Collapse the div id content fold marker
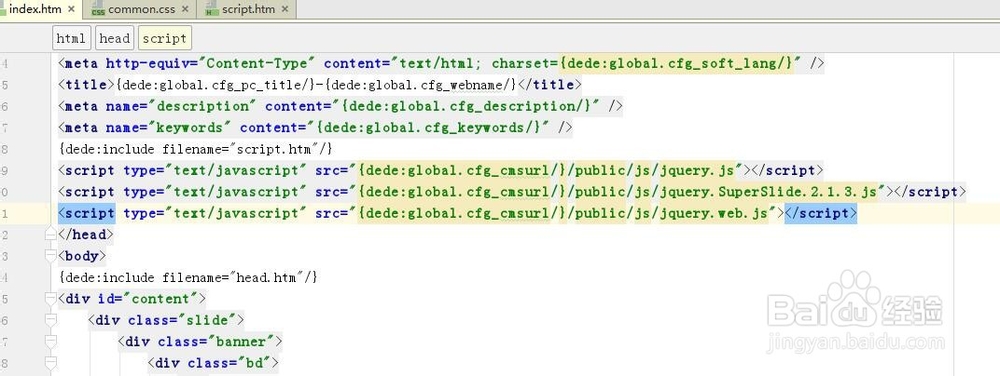The width and height of the screenshot is (1000, 376). pyautogui.click(x=51, y=299)
